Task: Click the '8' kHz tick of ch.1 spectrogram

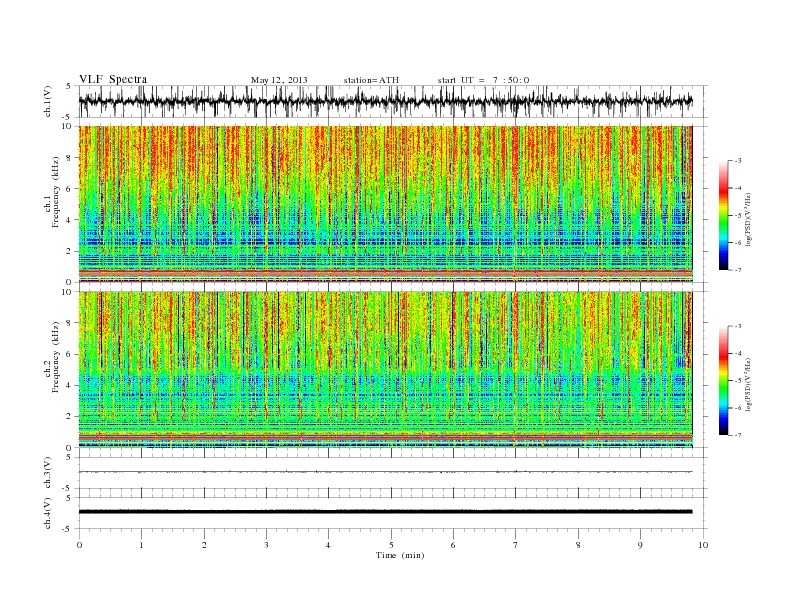Action: pos(69,158)
